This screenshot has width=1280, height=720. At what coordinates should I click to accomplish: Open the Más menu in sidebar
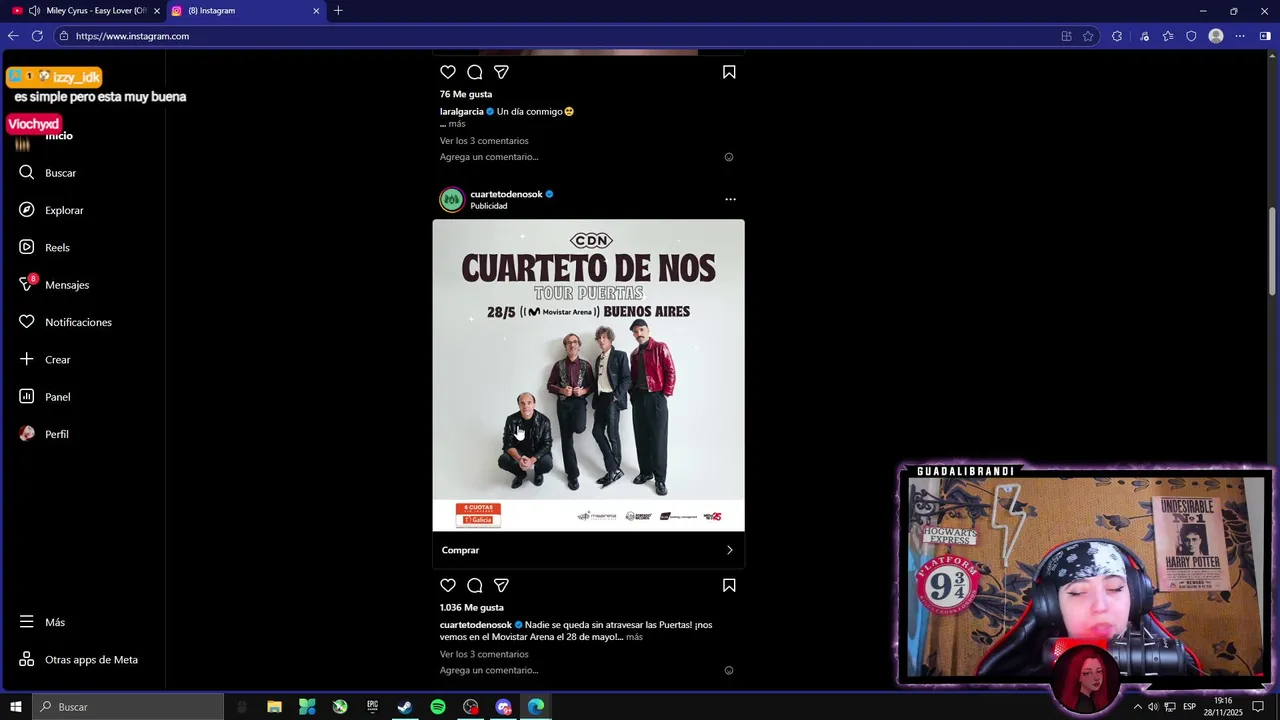click(x=42, y=622)
